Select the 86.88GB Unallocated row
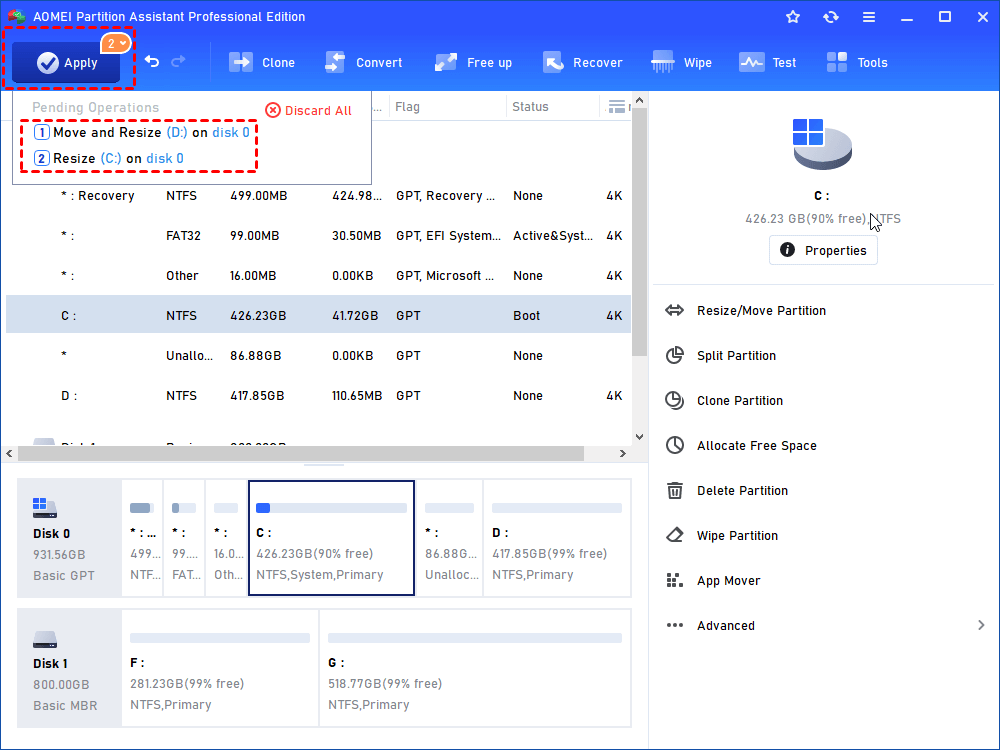The height and width of the screenshot is (750, 1000). (x=318, y=356)
